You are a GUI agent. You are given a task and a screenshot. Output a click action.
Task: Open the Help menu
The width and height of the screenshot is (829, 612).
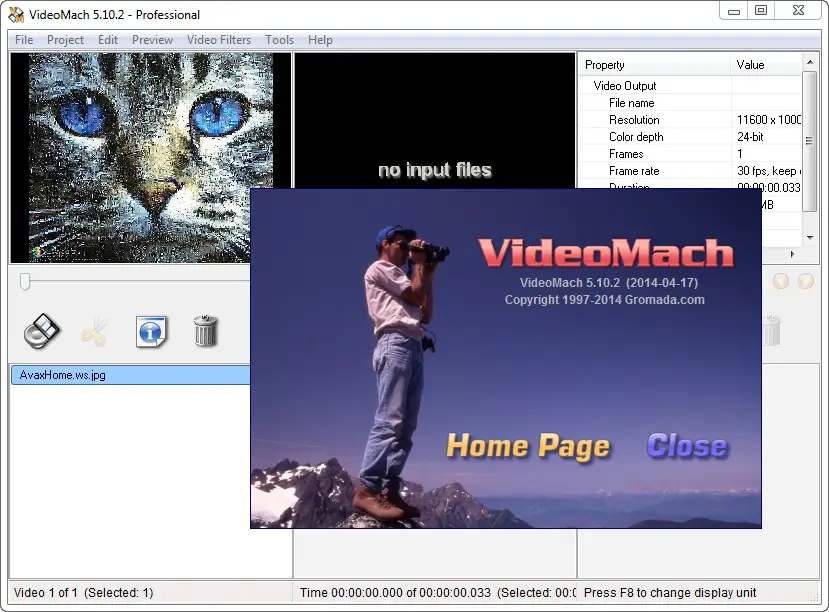pyautogui.click(x=320, y=40)
